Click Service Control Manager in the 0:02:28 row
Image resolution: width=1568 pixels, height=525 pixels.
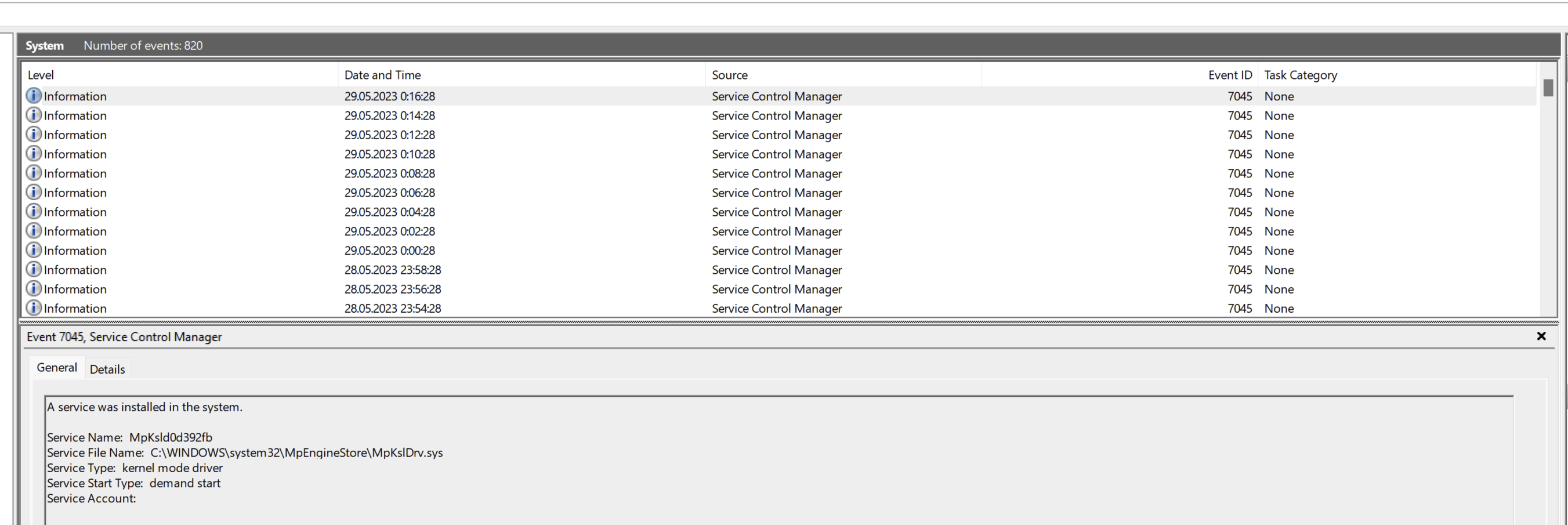[x=777, y=231]
